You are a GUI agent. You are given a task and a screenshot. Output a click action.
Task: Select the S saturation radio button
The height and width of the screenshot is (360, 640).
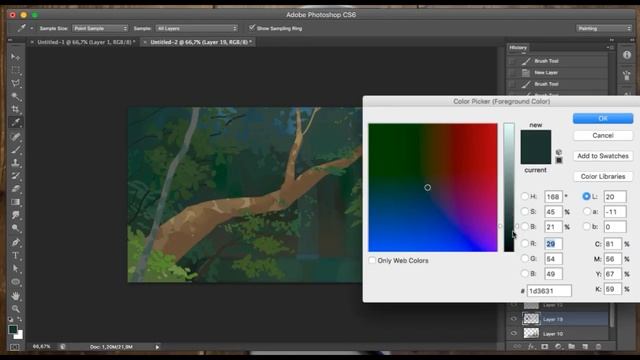[525, 211]
